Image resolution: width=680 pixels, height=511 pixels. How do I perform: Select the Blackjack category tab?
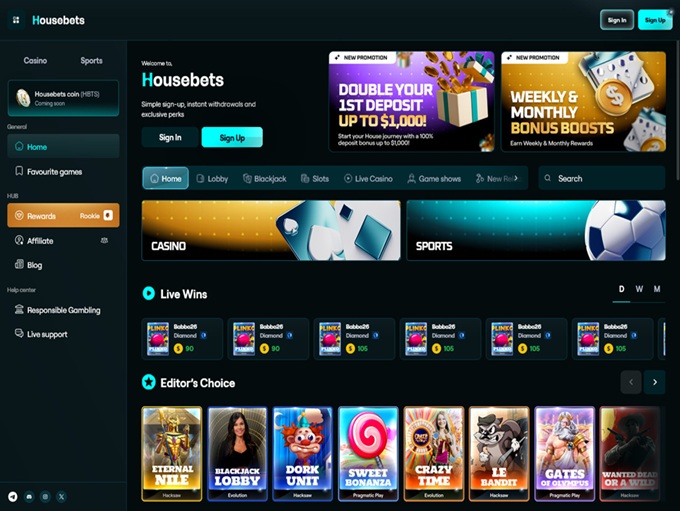click(263, 179)
